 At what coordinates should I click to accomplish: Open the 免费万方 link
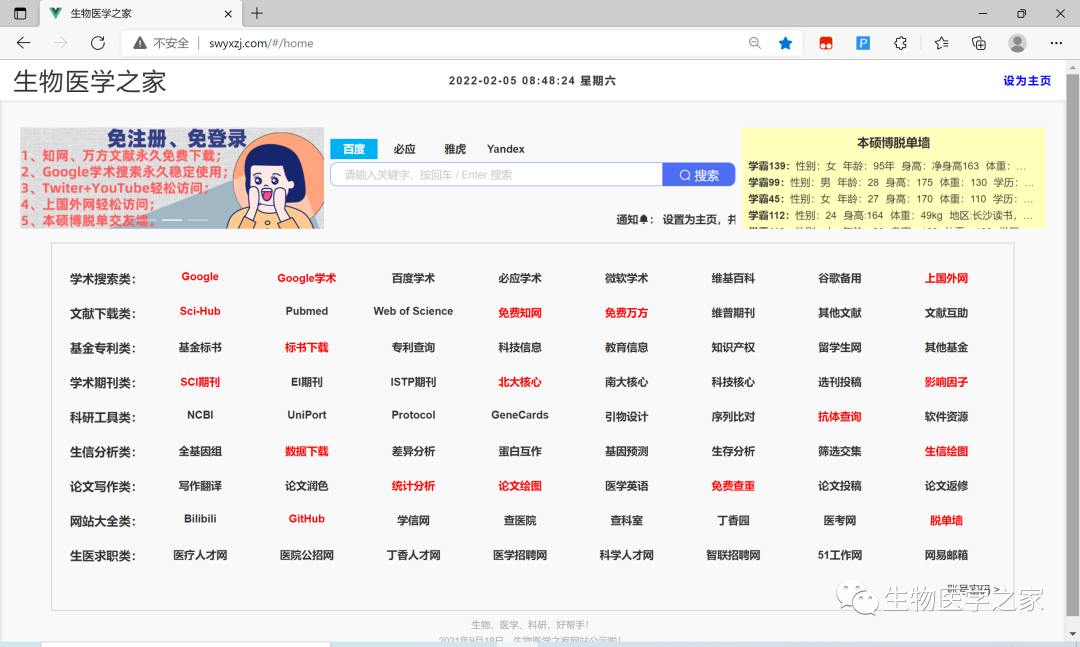point(627,313)
